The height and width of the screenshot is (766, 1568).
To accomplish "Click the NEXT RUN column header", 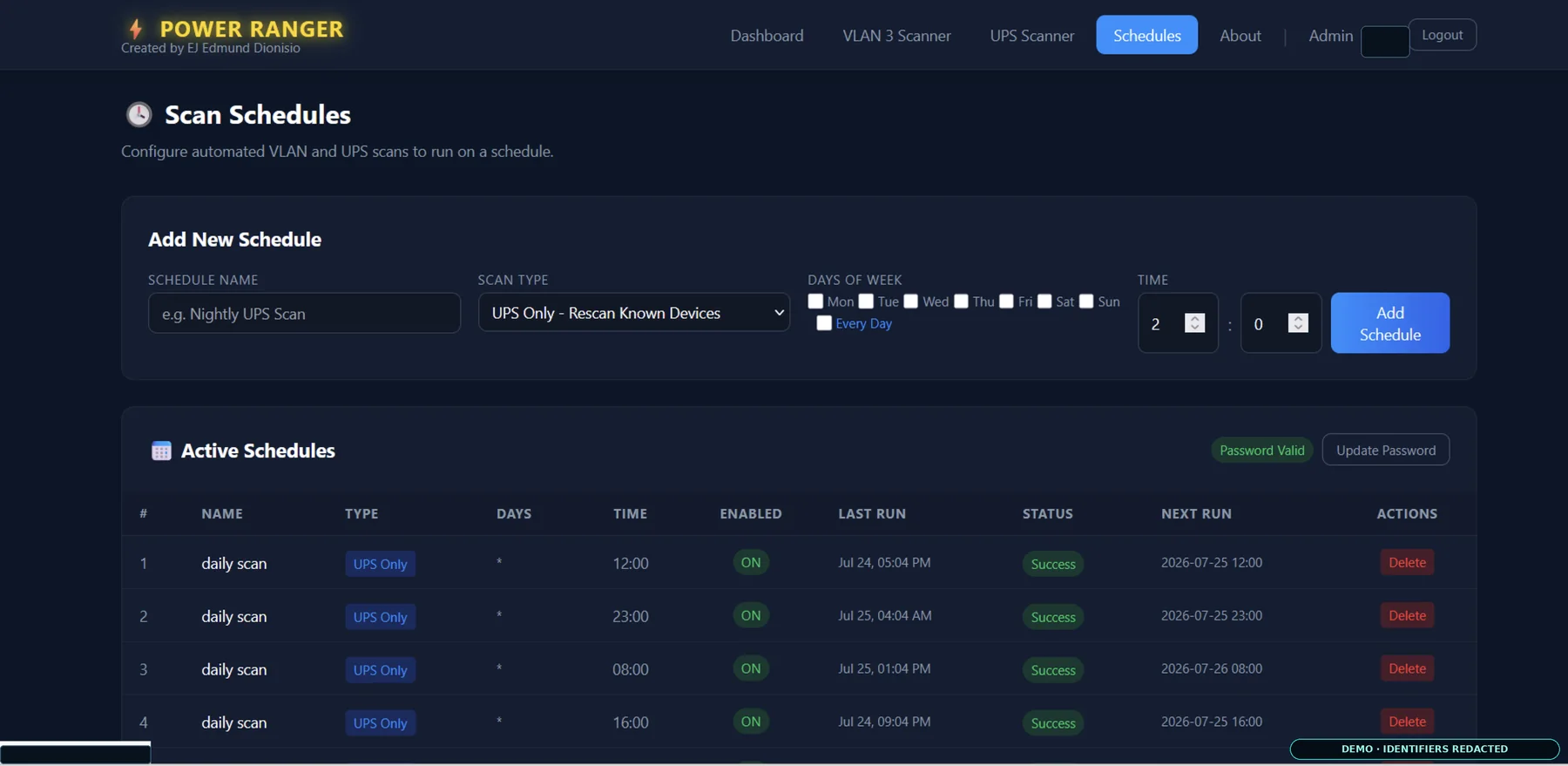I will pyautogui.click(x=1196, y=513).
